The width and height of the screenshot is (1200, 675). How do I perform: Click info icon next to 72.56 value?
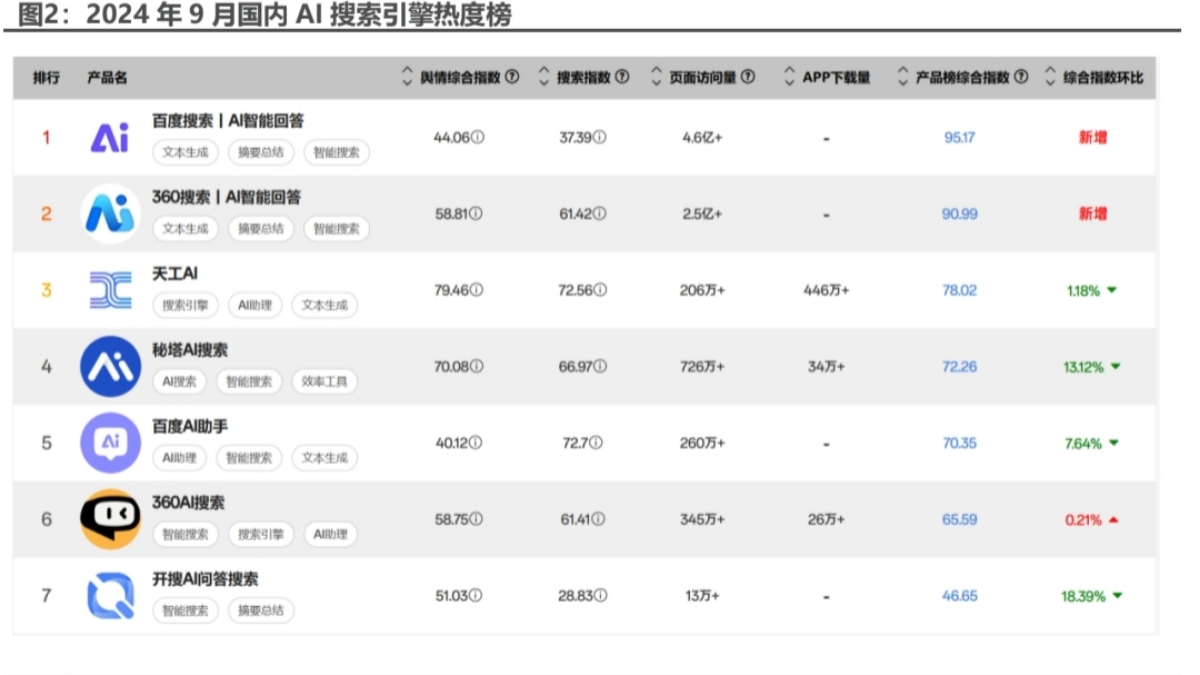click(600, 290)
